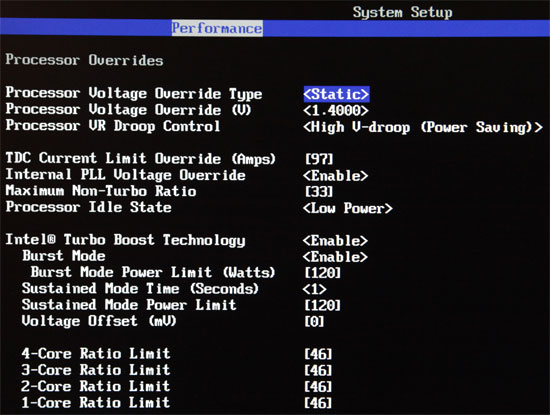Change the 1.4000 processor voltage value
The height and width of the screenshot is (415, 550).
(336, 111)
